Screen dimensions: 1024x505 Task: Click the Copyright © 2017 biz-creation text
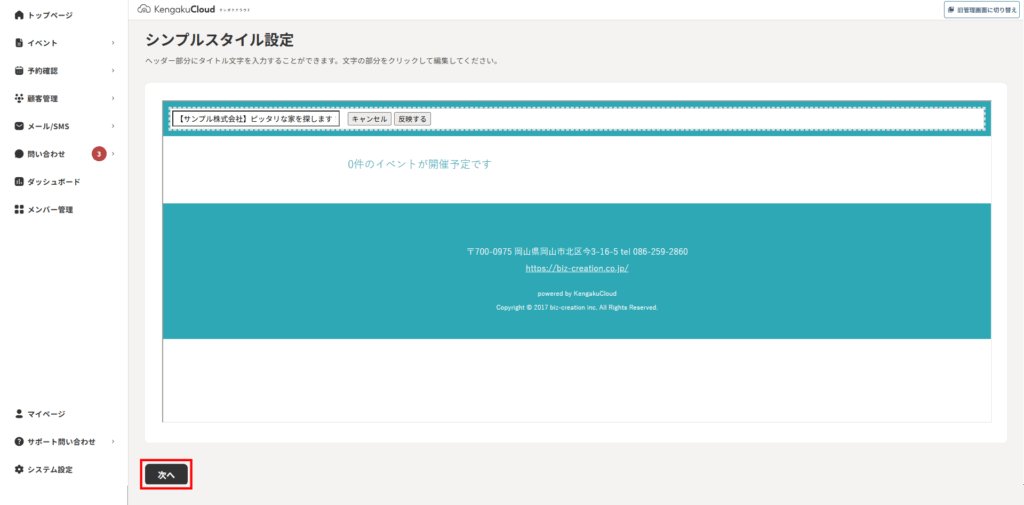(577, 307)
